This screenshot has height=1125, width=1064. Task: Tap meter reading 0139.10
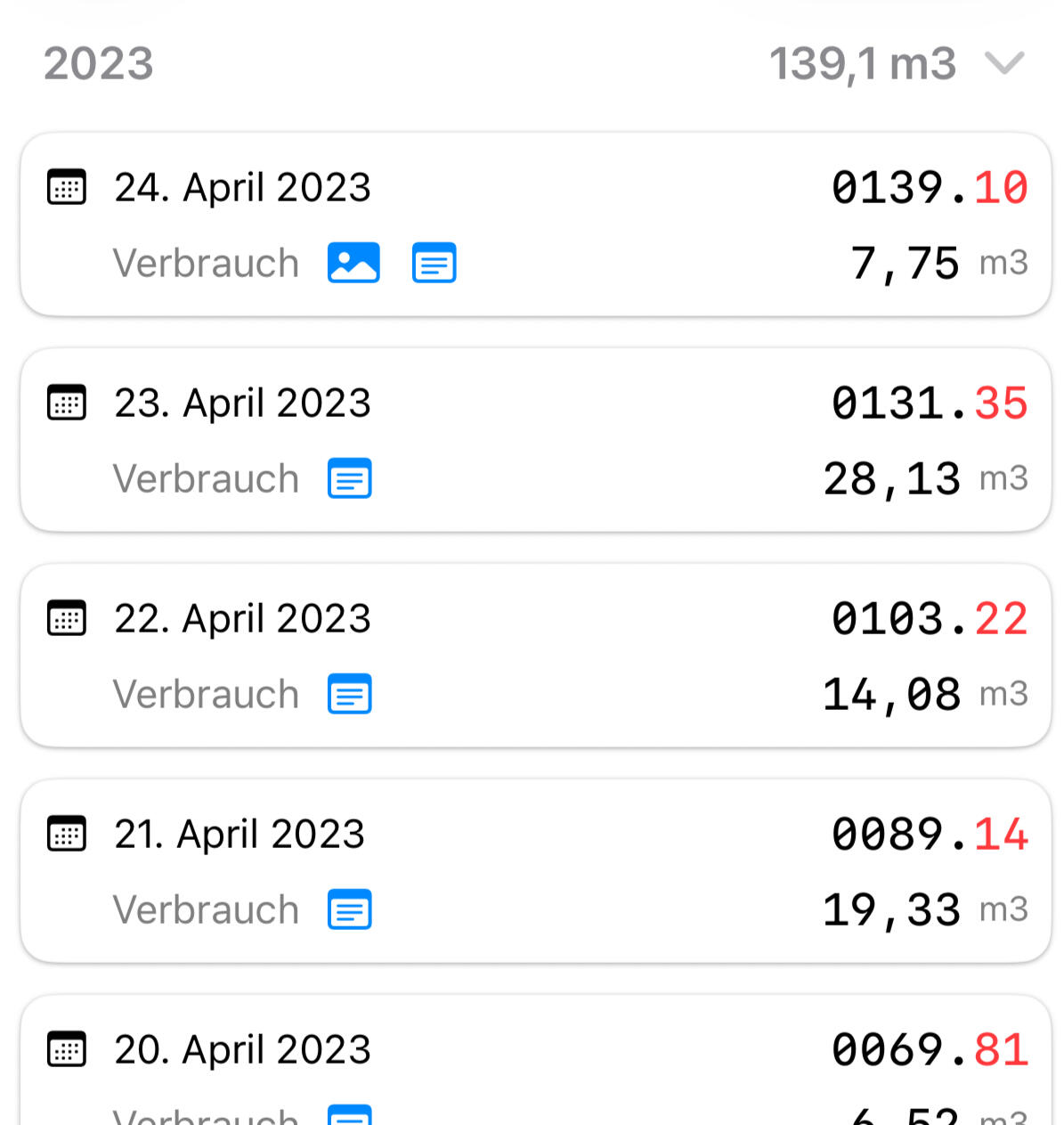pyautogui.click(x=930, y=188)
